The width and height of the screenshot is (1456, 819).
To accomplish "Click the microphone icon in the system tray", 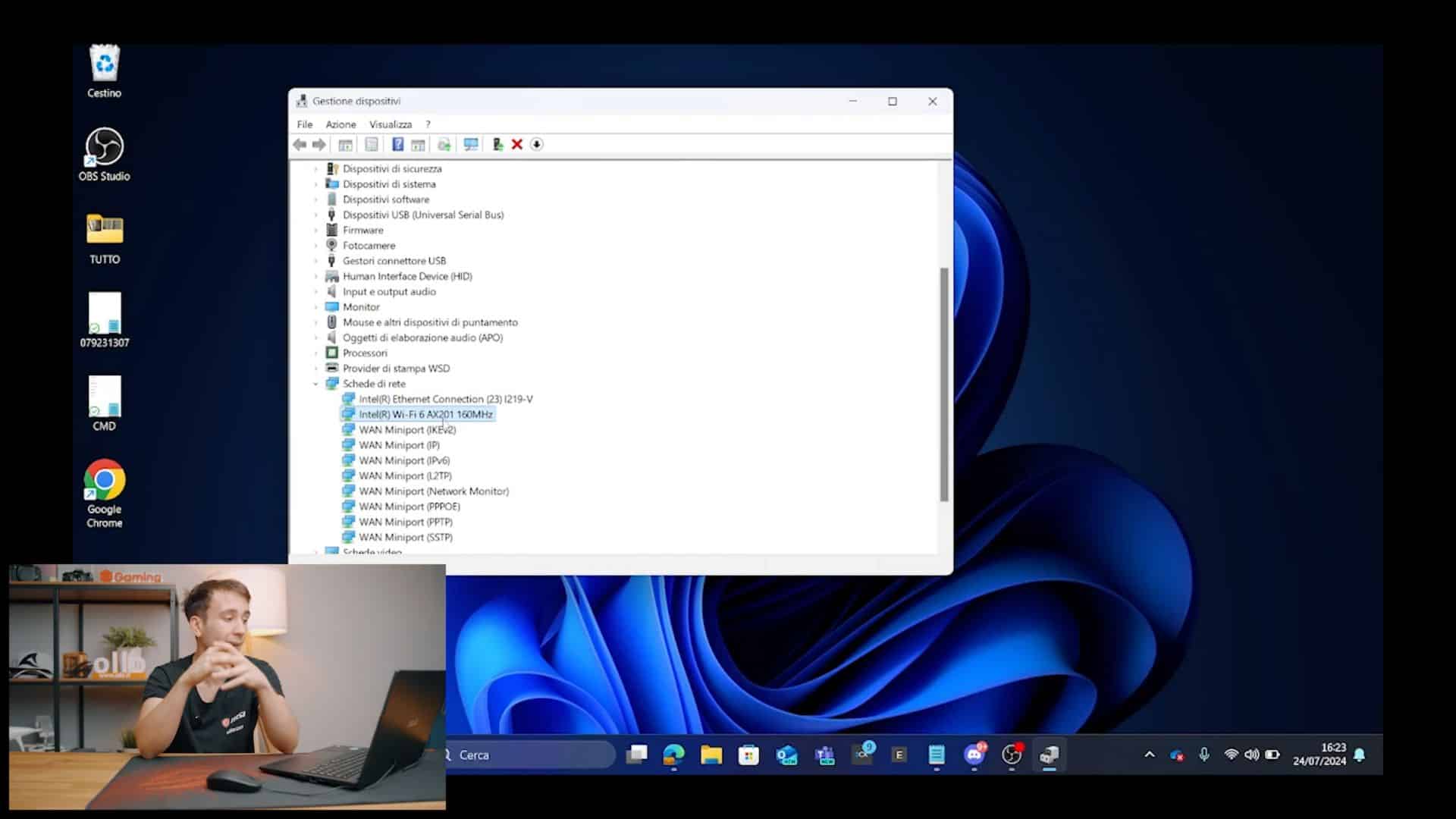I will 1204,755.
